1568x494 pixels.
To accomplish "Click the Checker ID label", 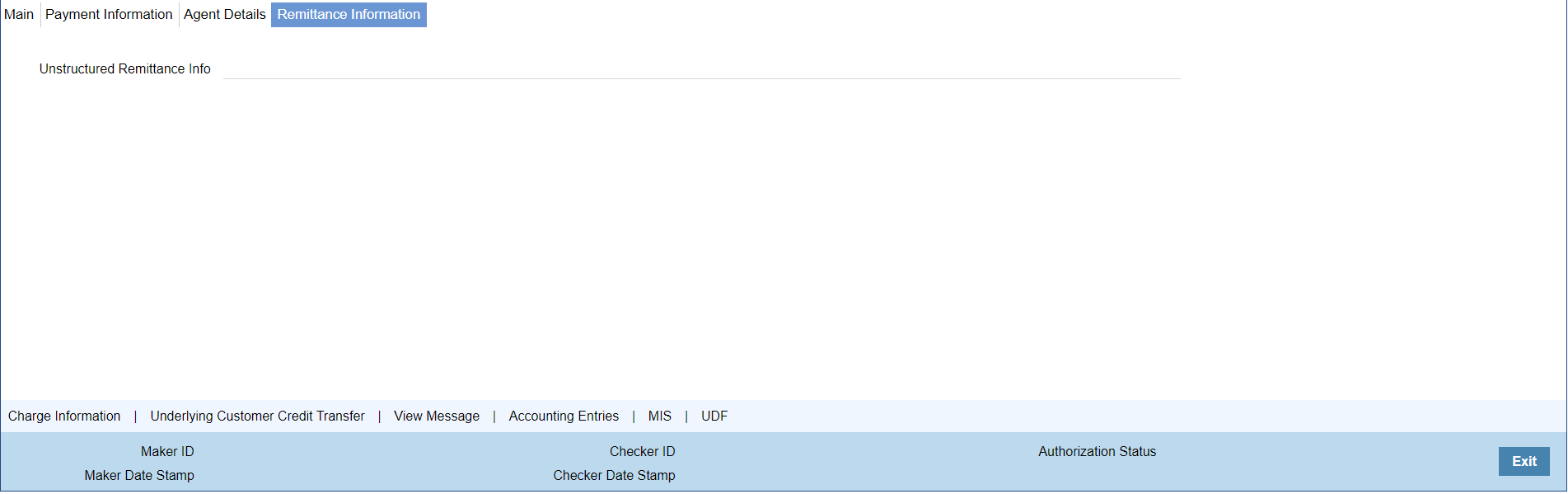I will point(642,452).
